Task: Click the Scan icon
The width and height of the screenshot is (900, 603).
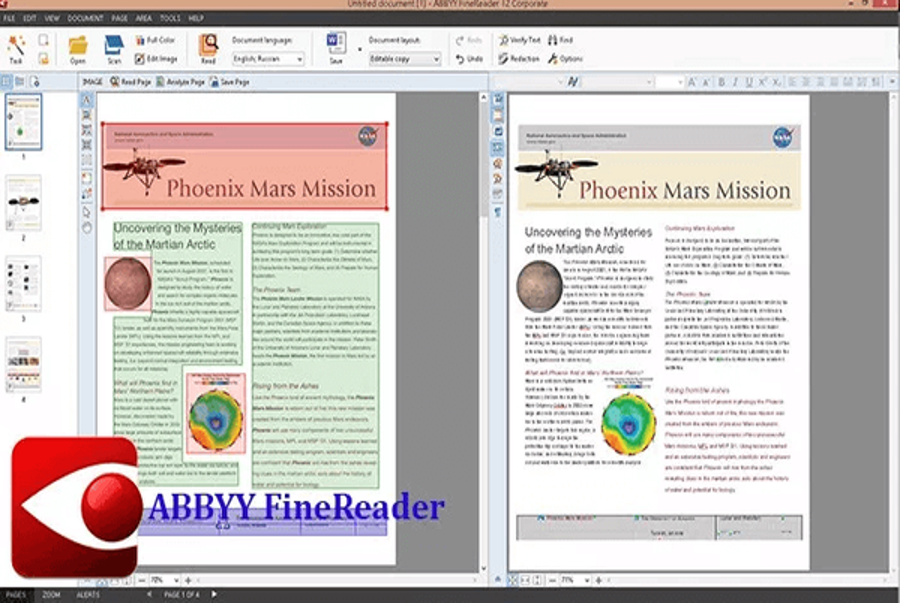Action: [x=113, y=48]
